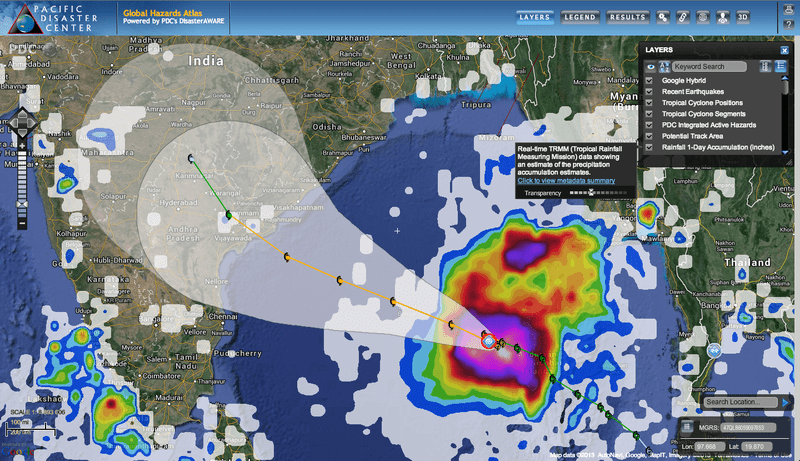The width and height of the screenshot is (800, 461).
Task: Toggle the Tropical Cyclone Positions checkbox
Action: (x=650, y=102)
